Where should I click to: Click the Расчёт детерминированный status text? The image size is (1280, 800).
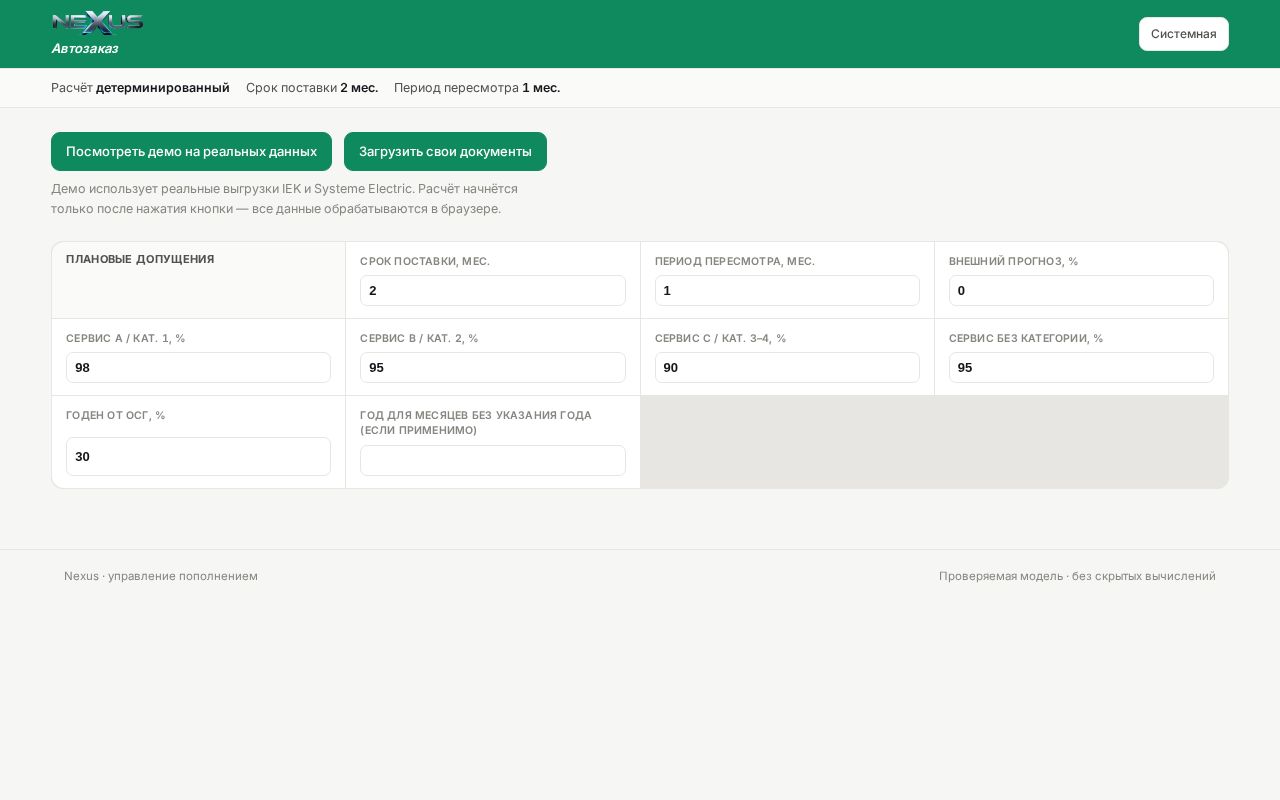pos(140,88)
